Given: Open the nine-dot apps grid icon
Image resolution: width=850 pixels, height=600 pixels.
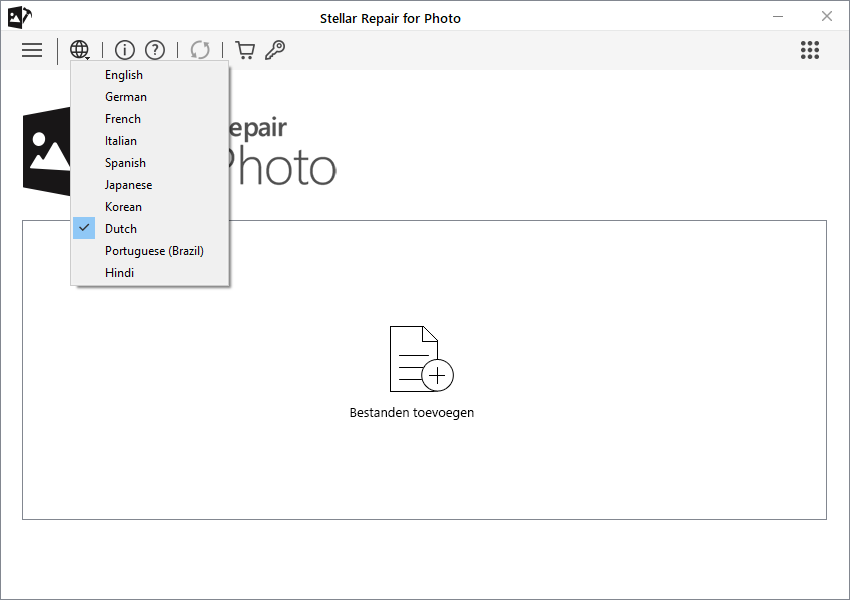Looking at the screenshot, I should [810, 50].
